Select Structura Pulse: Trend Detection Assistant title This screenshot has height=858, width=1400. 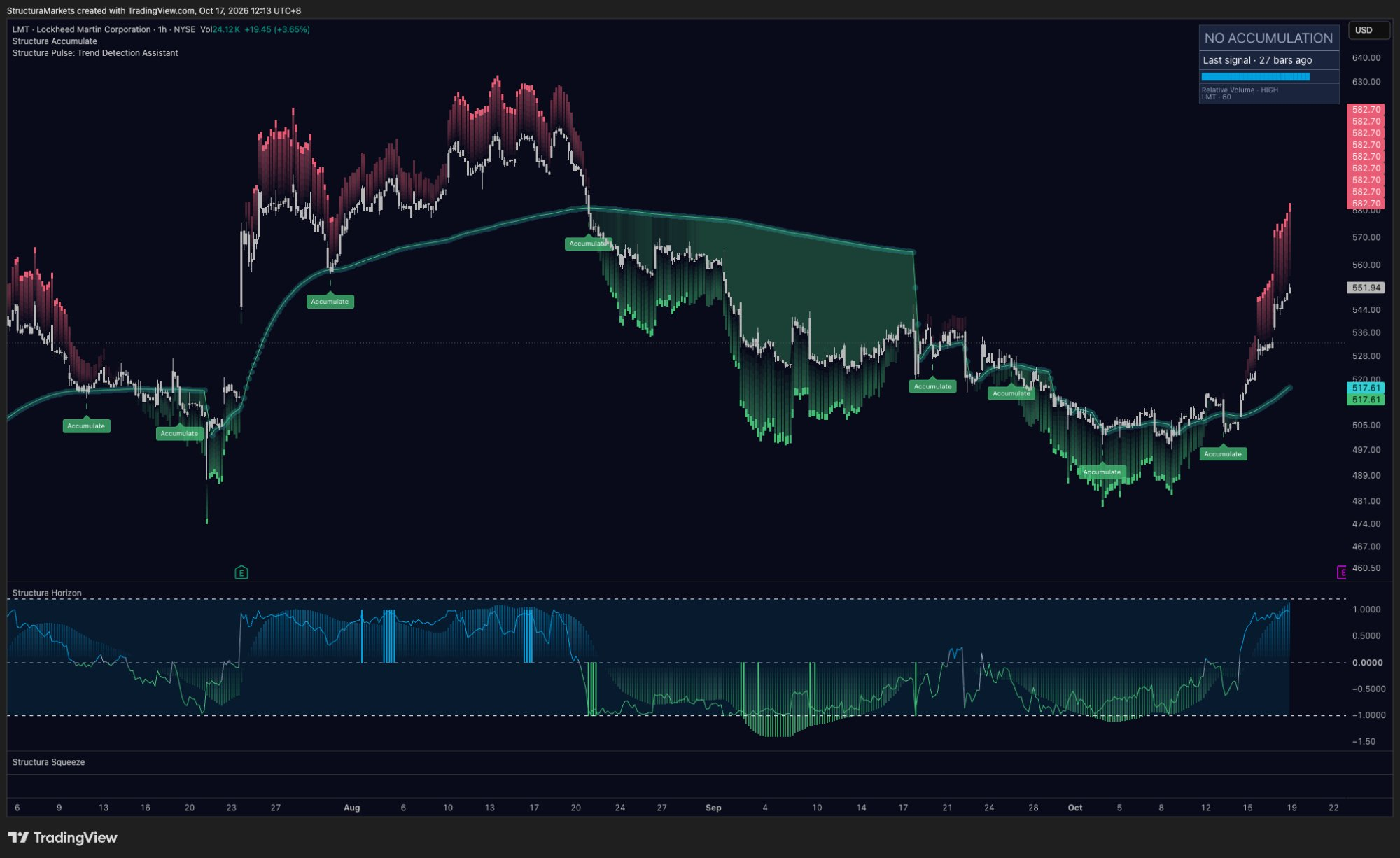[95, 53]
